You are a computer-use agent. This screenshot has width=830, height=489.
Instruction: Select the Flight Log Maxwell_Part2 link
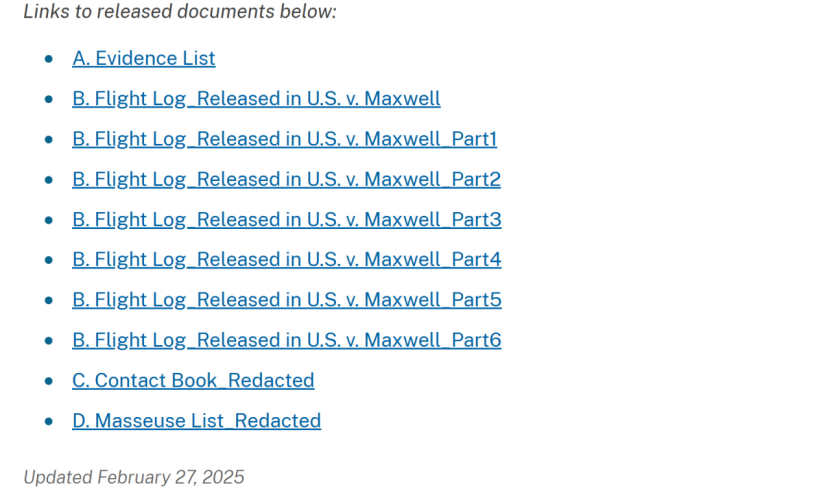point(286,179)
